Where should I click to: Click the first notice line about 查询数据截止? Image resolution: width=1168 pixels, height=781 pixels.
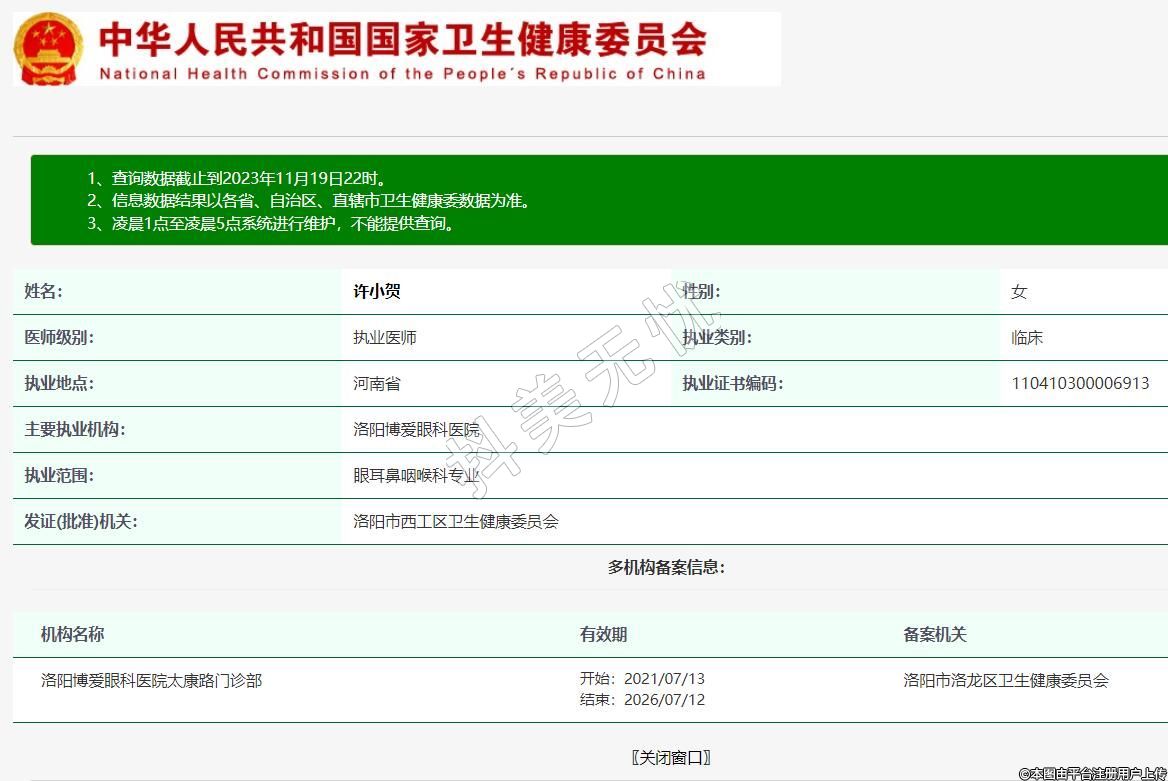[x=237, y=178]
